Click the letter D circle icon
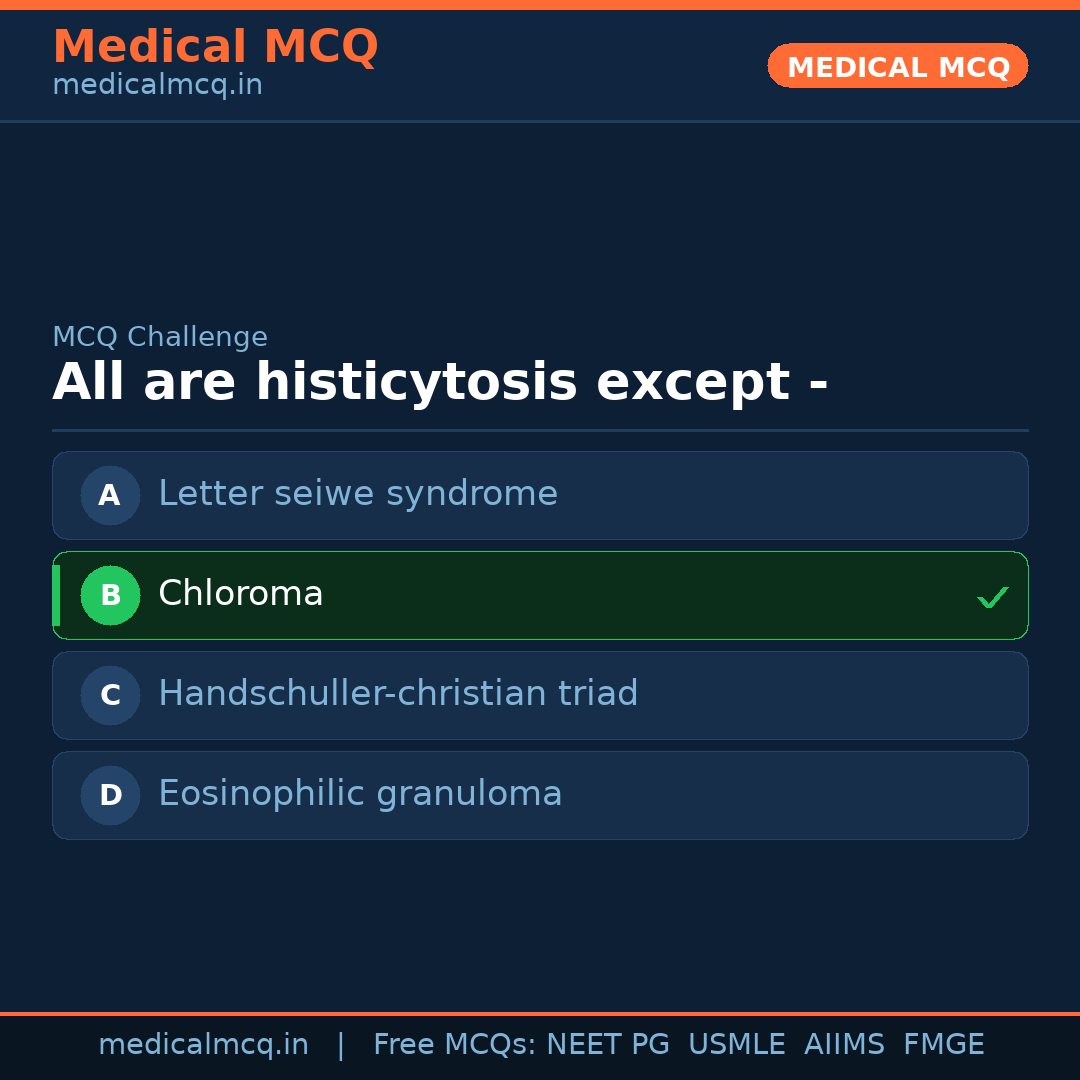 coord(110,795)
